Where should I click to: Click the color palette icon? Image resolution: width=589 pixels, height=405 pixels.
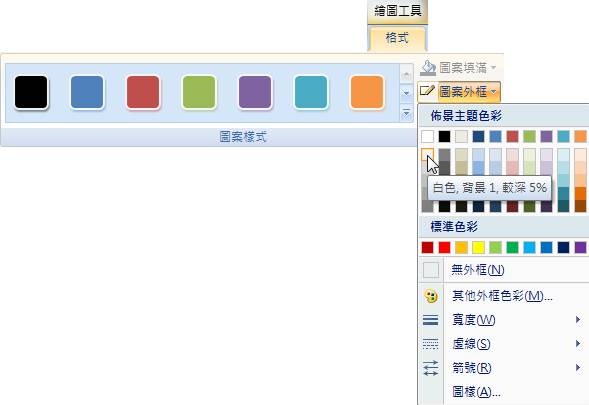tap(431, 296)
